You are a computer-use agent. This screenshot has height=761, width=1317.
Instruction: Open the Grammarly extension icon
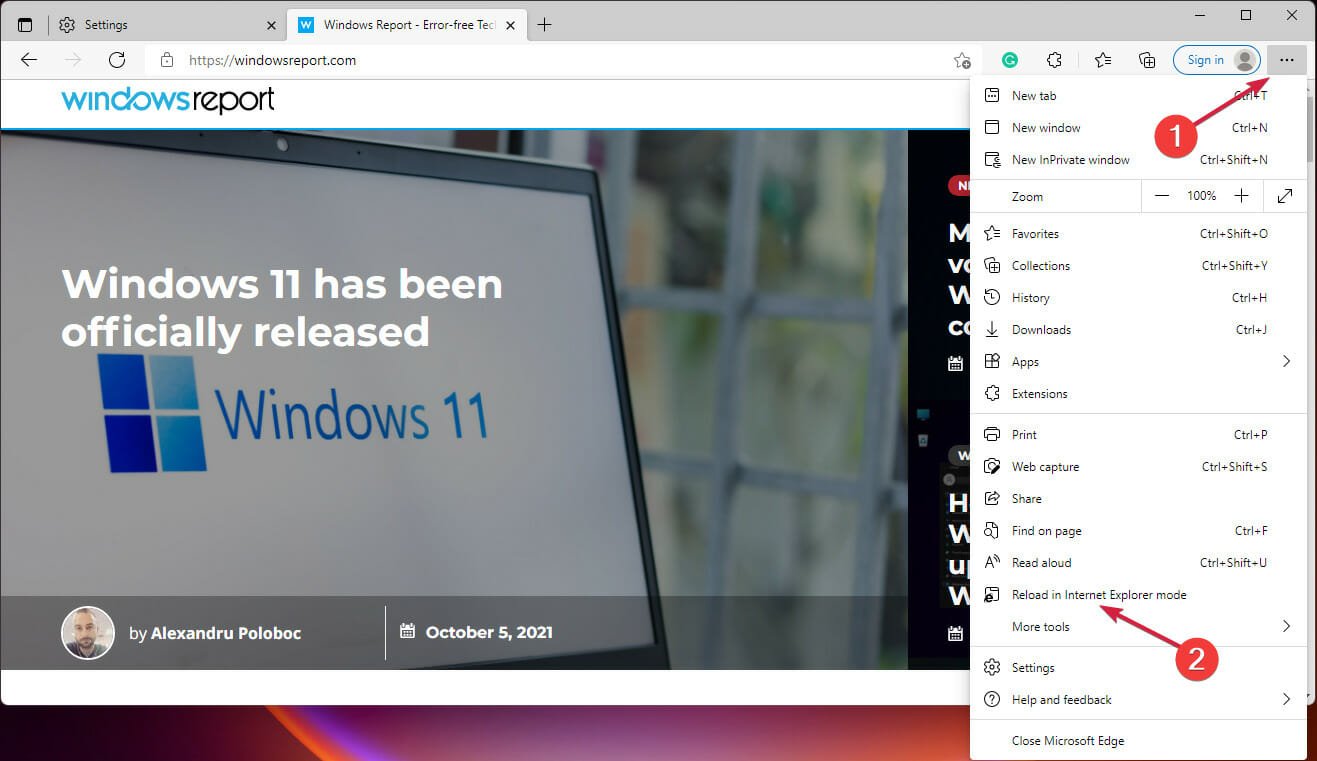click(x=1010, y=60)
